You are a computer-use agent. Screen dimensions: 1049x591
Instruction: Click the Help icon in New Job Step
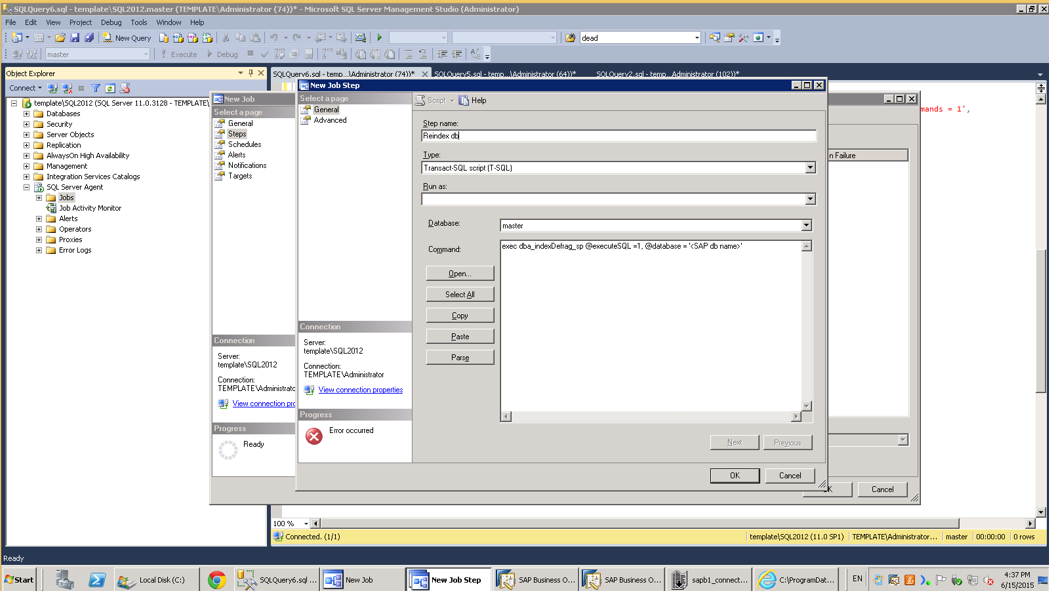(464, 100)
